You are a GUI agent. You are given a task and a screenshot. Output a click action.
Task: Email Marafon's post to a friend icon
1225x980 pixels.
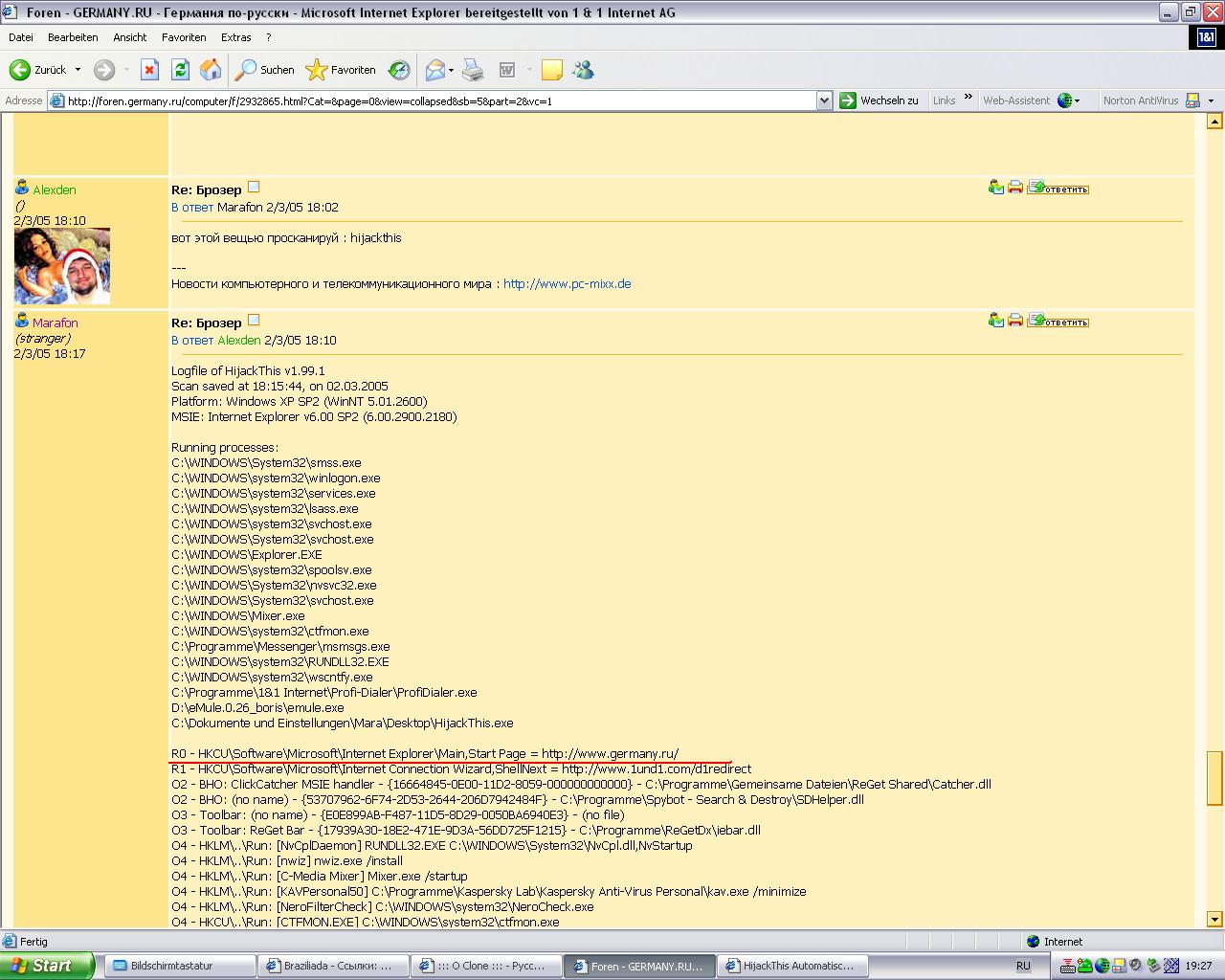pyautogui.click(x=996, y=321)
